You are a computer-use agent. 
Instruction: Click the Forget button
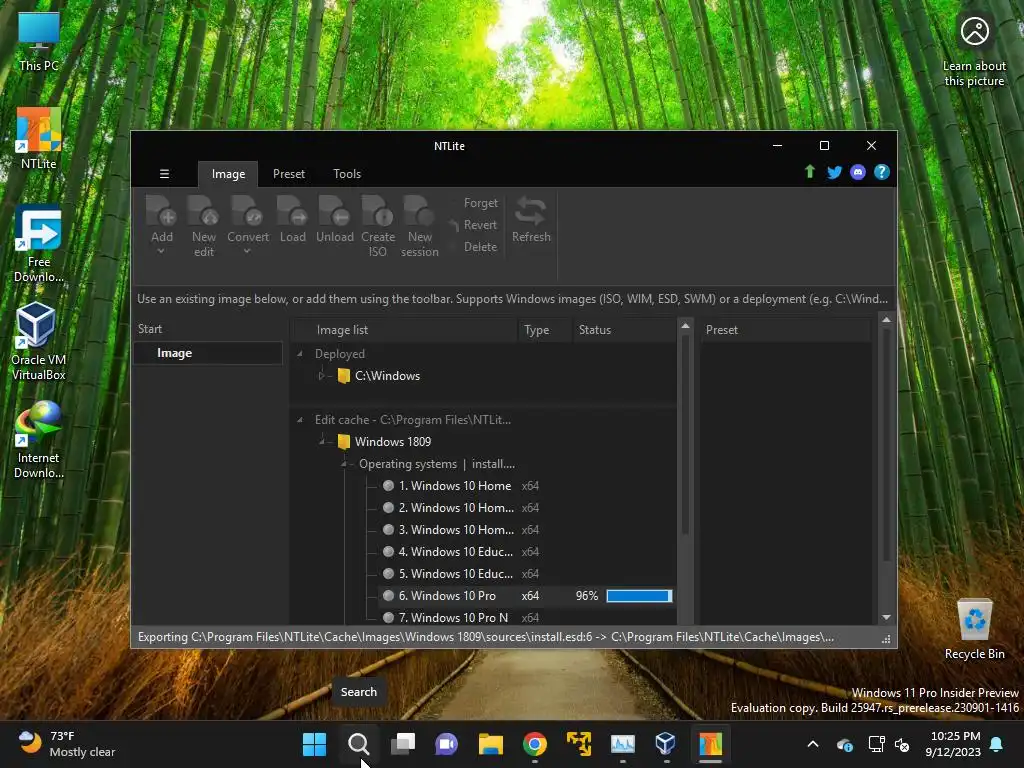(x=481, y=203)
